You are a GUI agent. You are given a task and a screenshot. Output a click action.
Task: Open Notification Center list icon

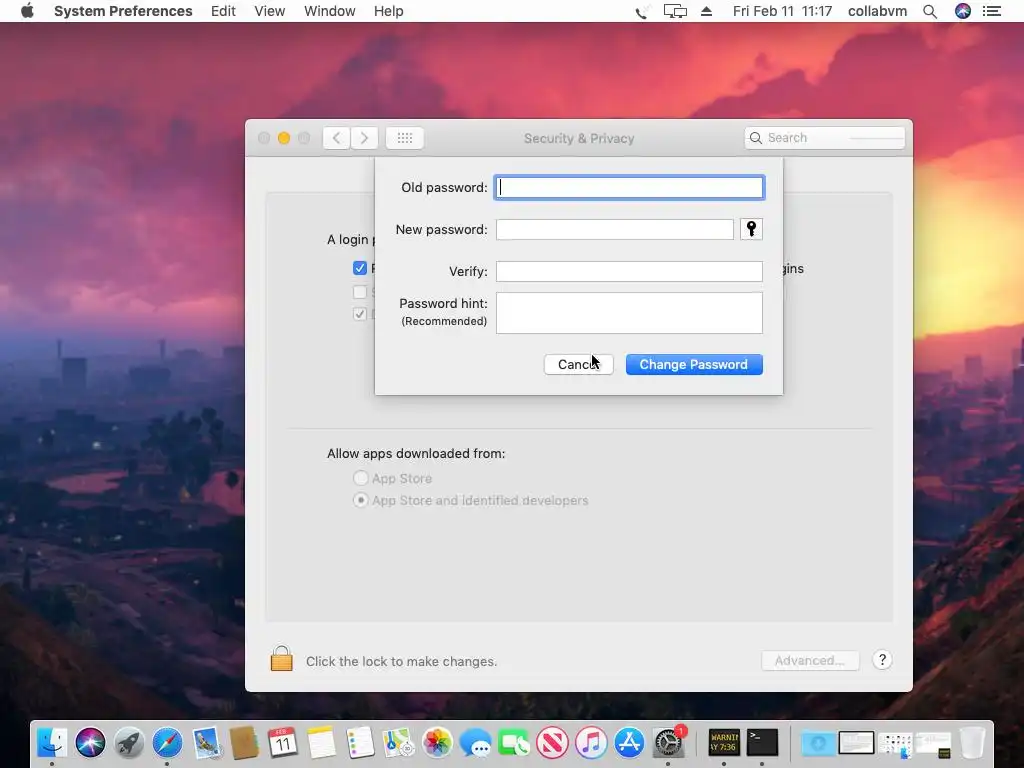point(991,11)
